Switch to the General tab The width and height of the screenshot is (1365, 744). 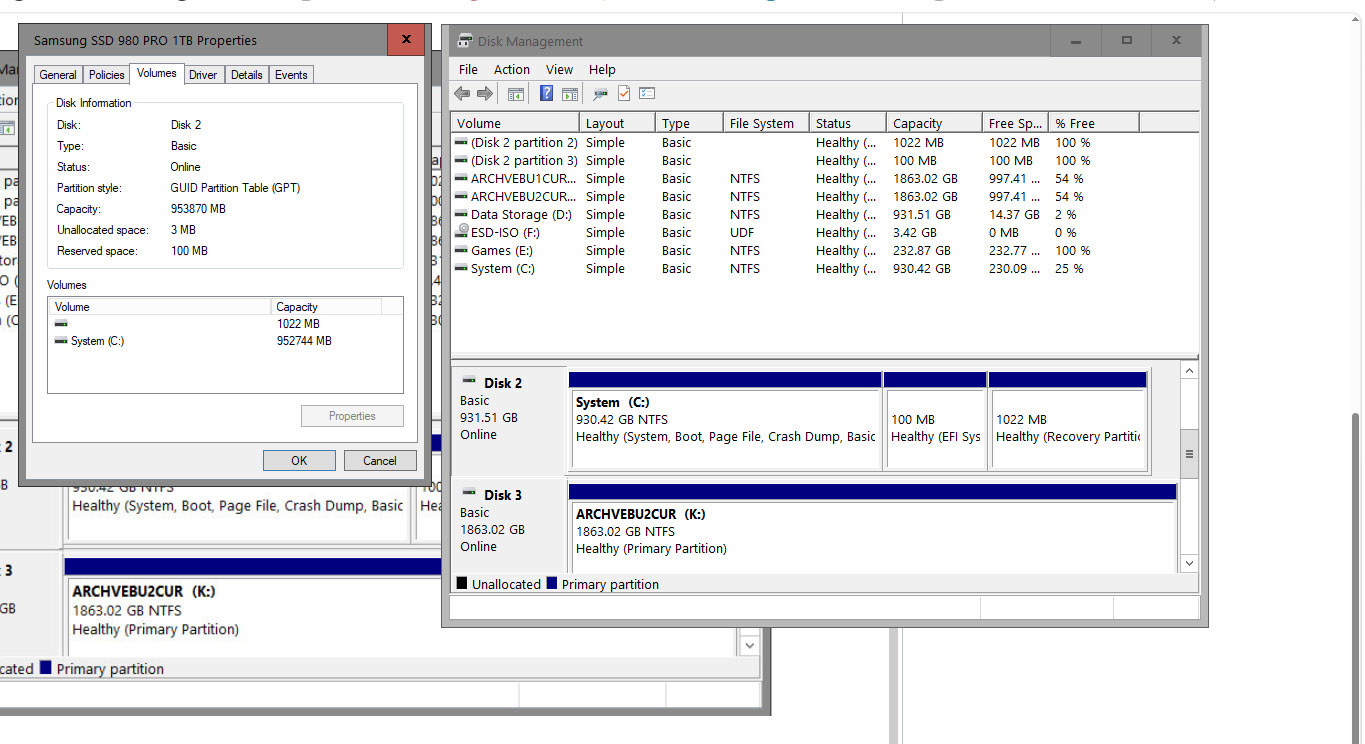pyautogui.click(x=58, y=75)
